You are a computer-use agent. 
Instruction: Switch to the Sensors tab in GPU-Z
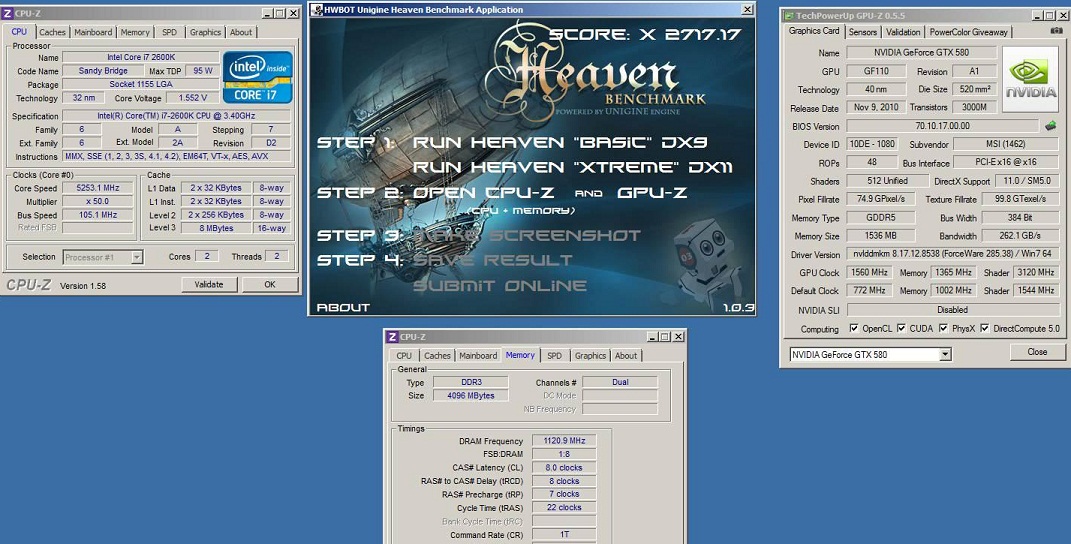pyautogui.click(x=862, y=32)
